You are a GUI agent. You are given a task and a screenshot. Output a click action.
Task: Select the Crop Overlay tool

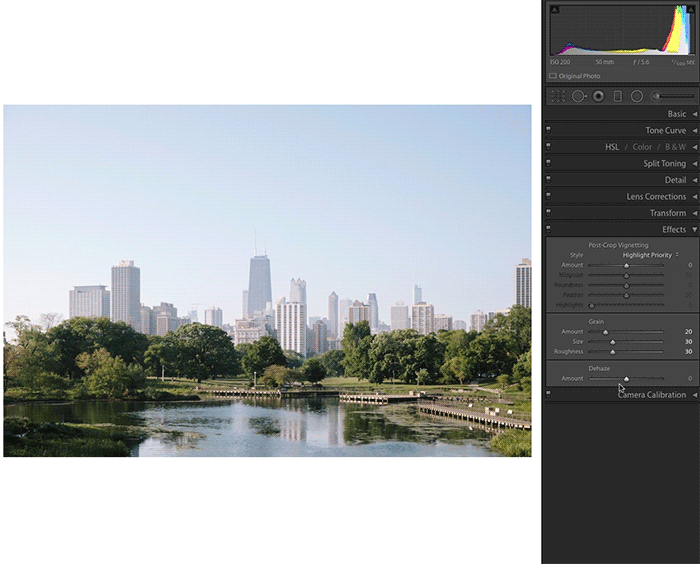(x=558, y=96)
